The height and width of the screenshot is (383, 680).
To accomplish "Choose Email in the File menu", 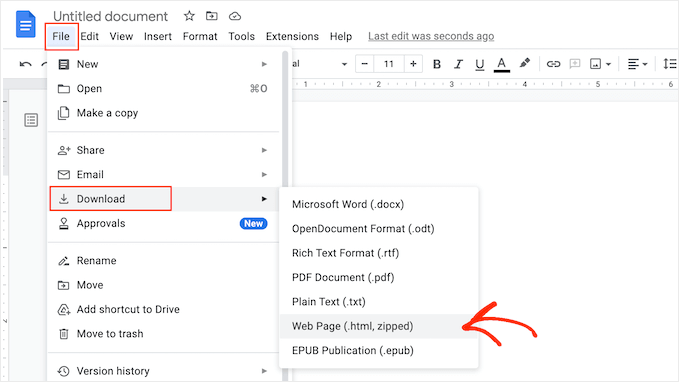I will coord(163,174).
